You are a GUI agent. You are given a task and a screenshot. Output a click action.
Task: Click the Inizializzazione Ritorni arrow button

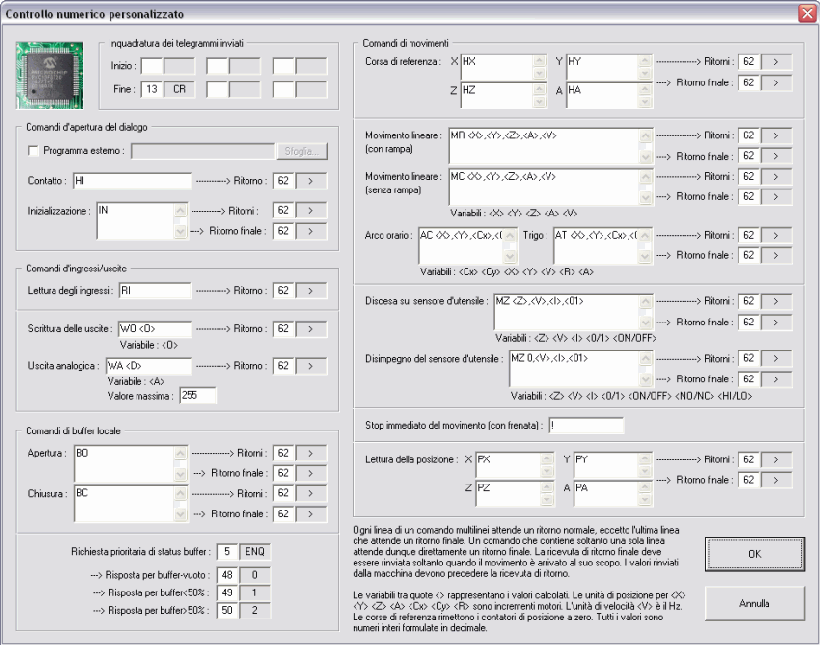[x=311, y=210]
